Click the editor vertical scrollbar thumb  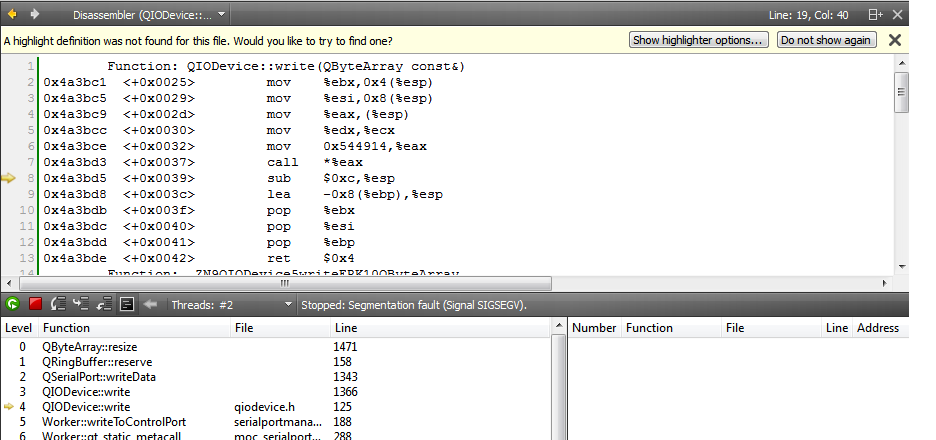[x=901, y=92]
